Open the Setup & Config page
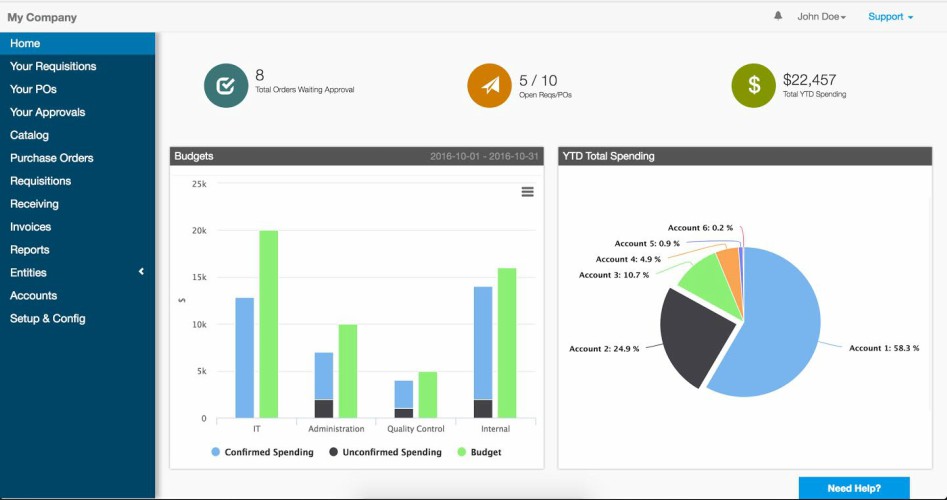 tap(48, 318)
